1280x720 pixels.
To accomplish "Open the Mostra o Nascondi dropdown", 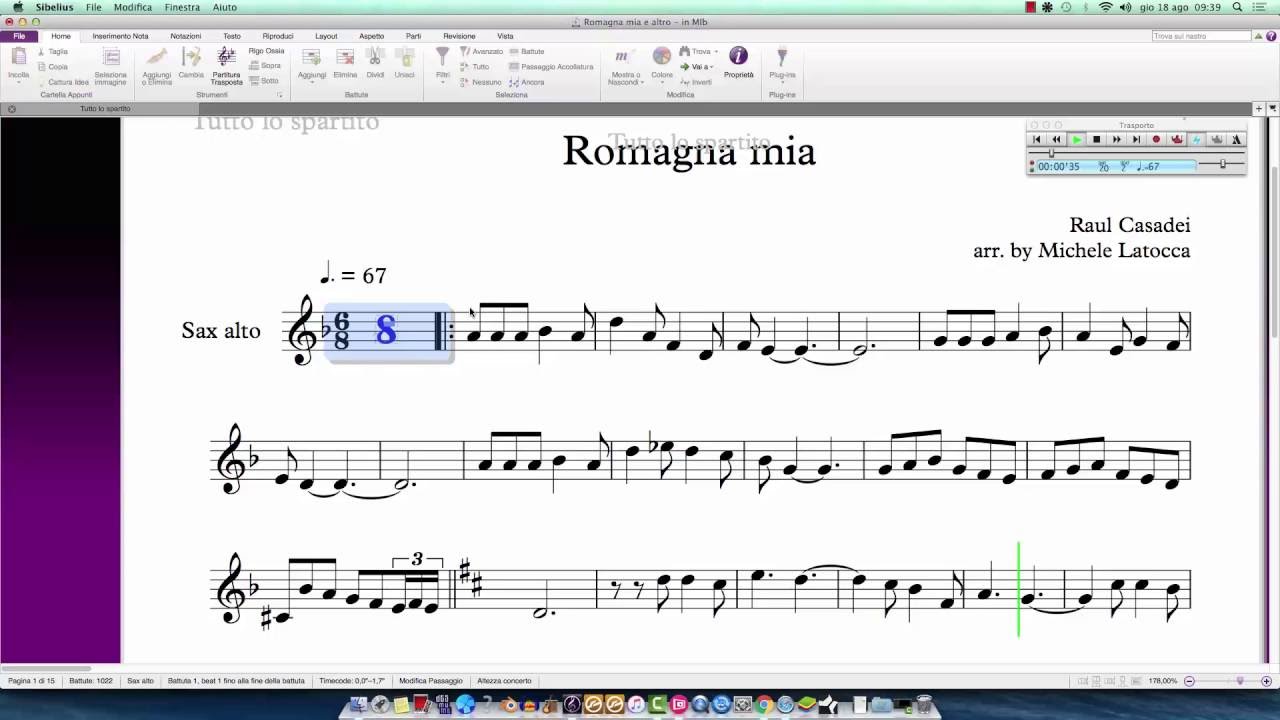I will [x=625, y=65].
